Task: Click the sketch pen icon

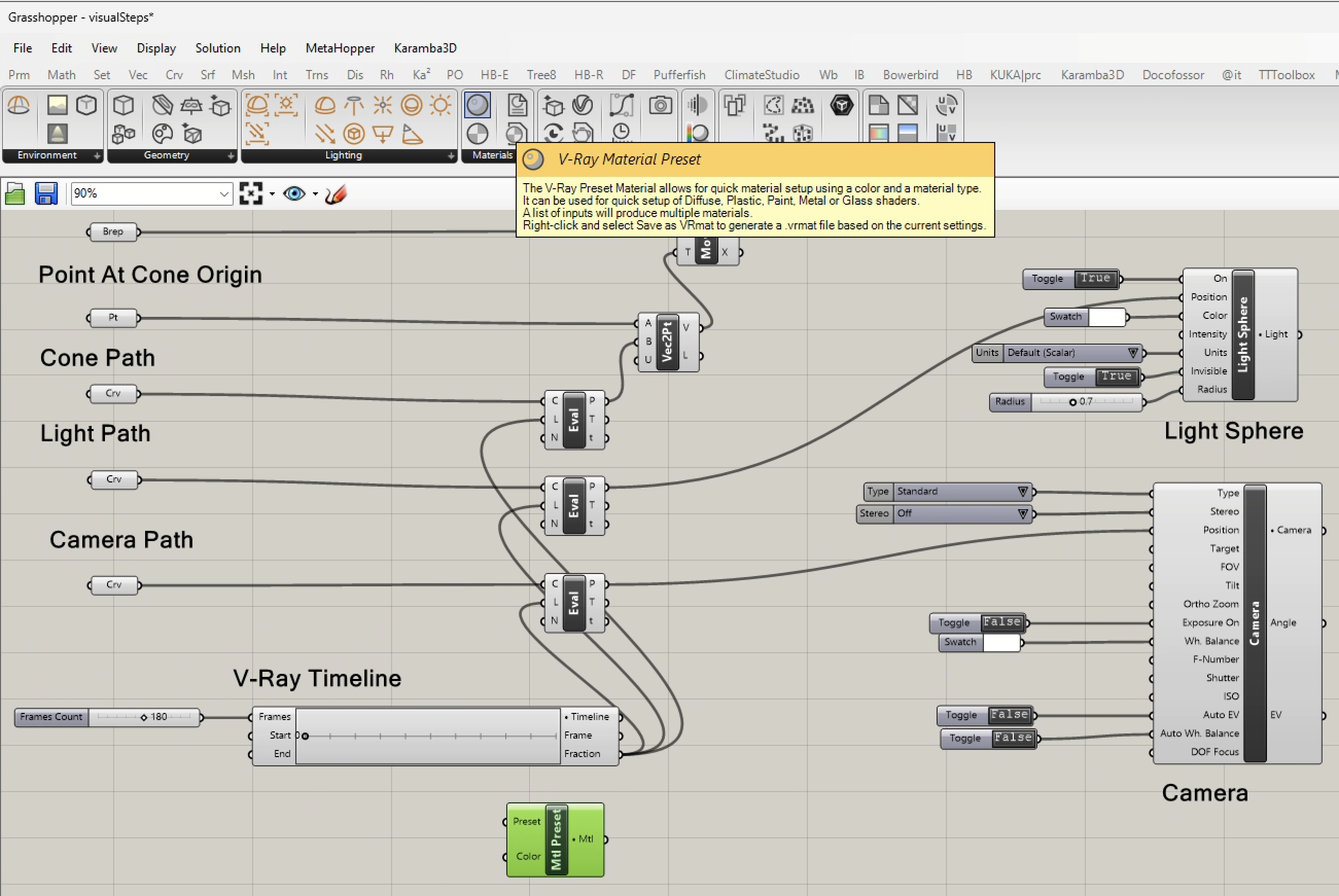Action: click(x=336, y=194)
